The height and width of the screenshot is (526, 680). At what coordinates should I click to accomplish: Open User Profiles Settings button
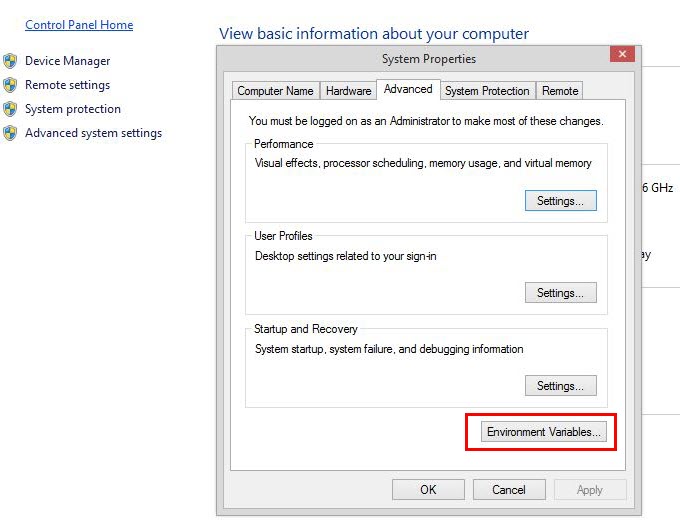tap(560, 293)
